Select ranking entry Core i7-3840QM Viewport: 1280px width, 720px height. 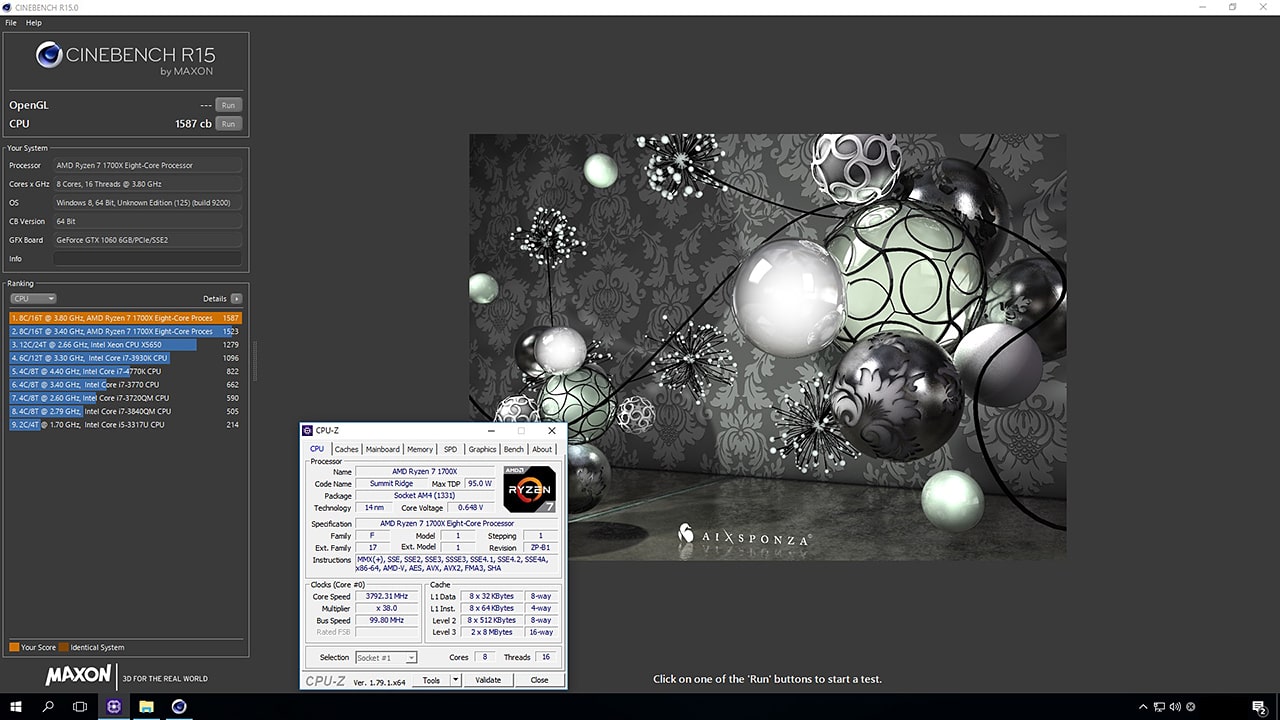[x=126, y=411]
